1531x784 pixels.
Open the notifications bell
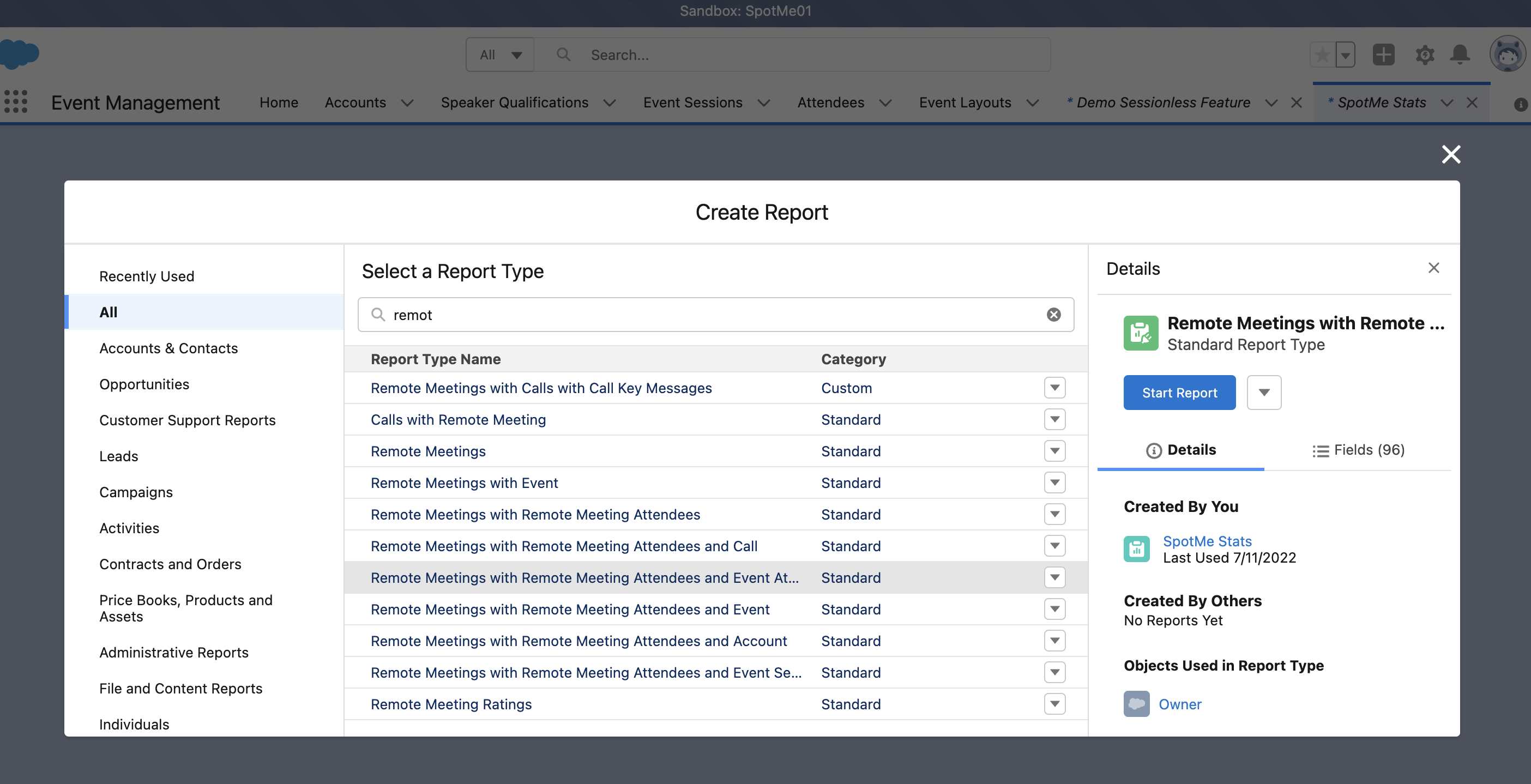click(1460, 55)
